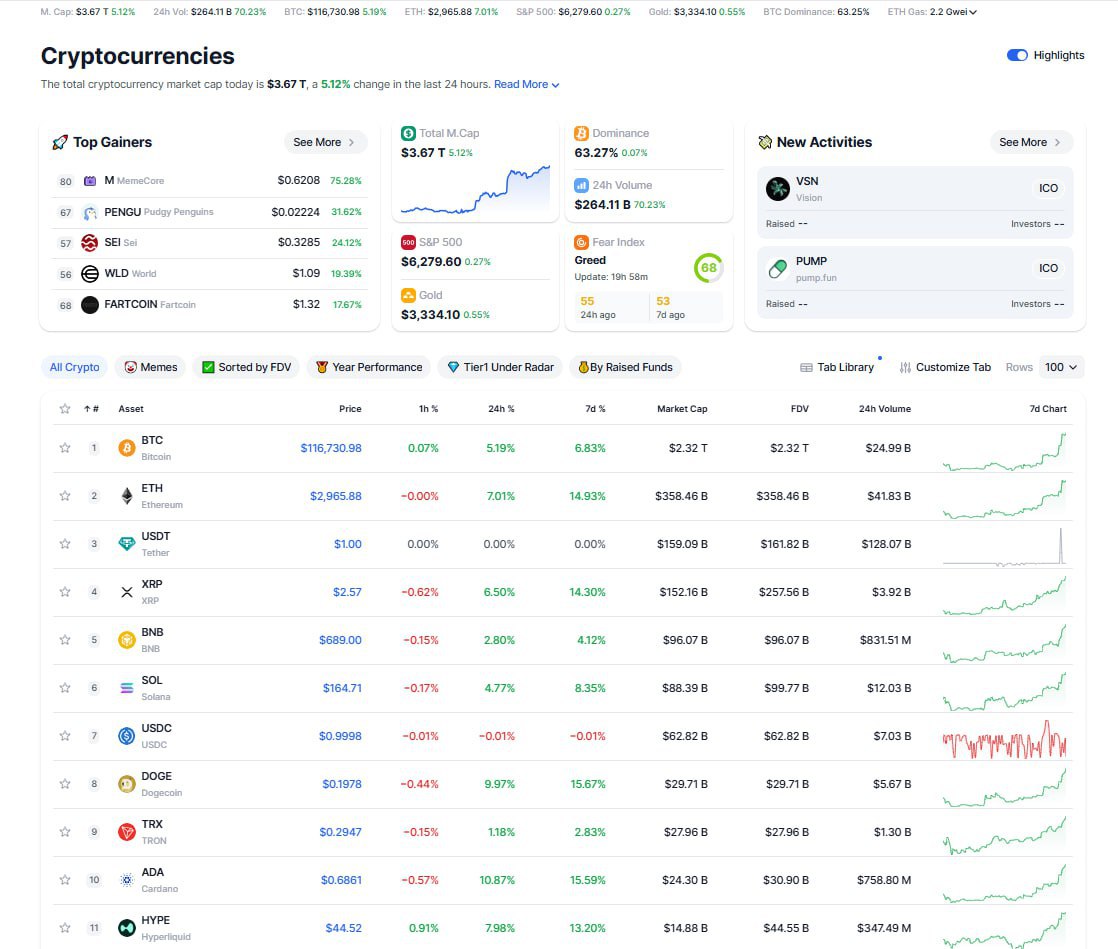Star the DOGE row

point(65,784)
